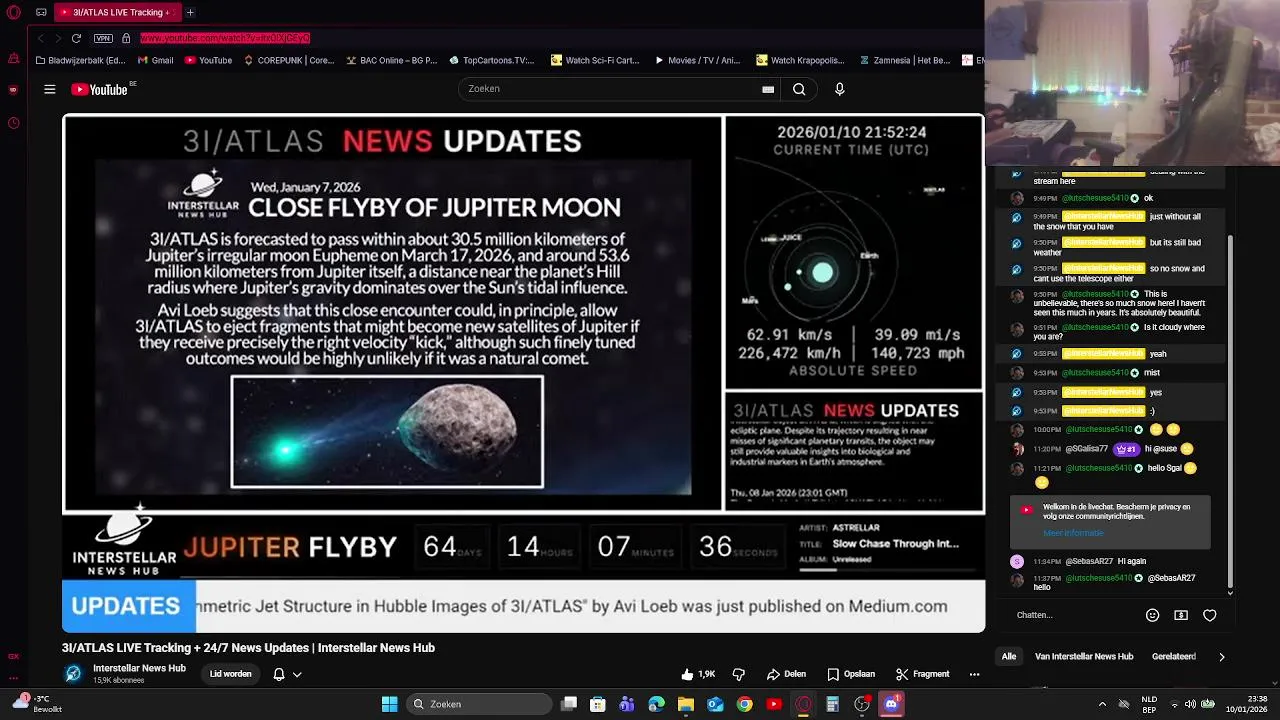This screenshot has width=1280, height=720.
Task: Open the Watch Sci-Fi Cart bookmark
Action: [x=595, y=60]
